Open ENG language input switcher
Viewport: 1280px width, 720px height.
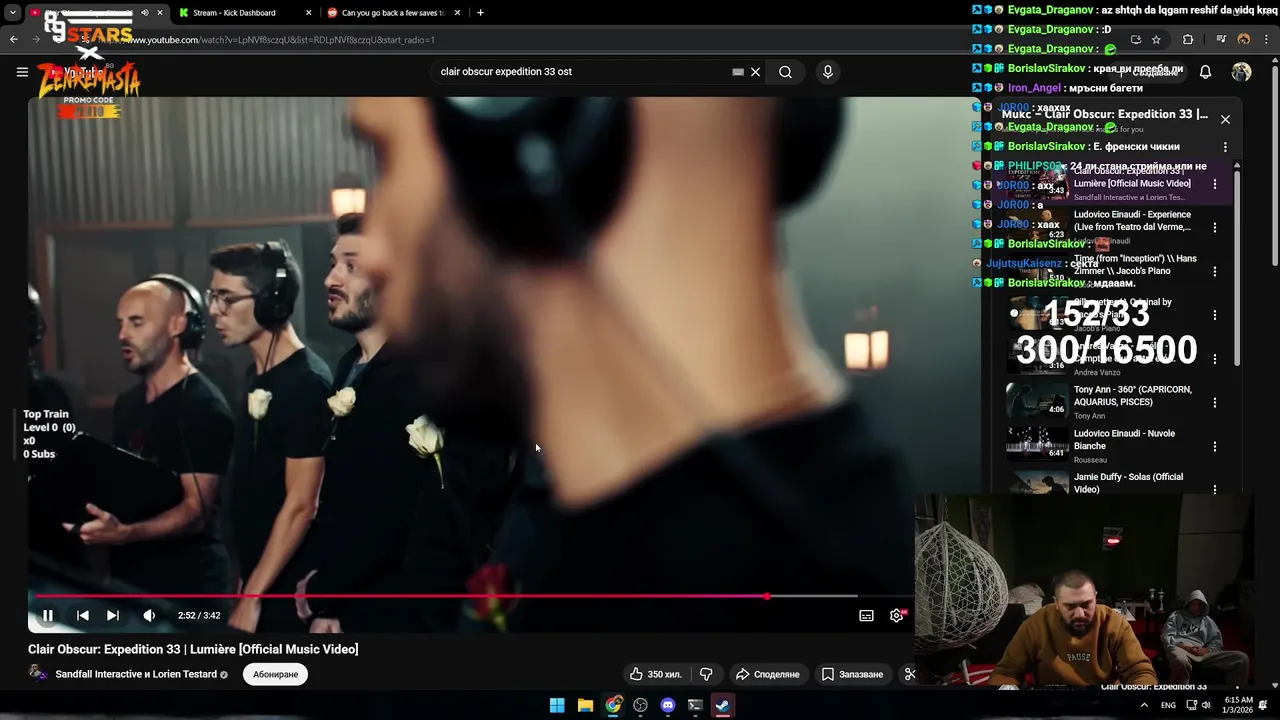point(1168,705)
